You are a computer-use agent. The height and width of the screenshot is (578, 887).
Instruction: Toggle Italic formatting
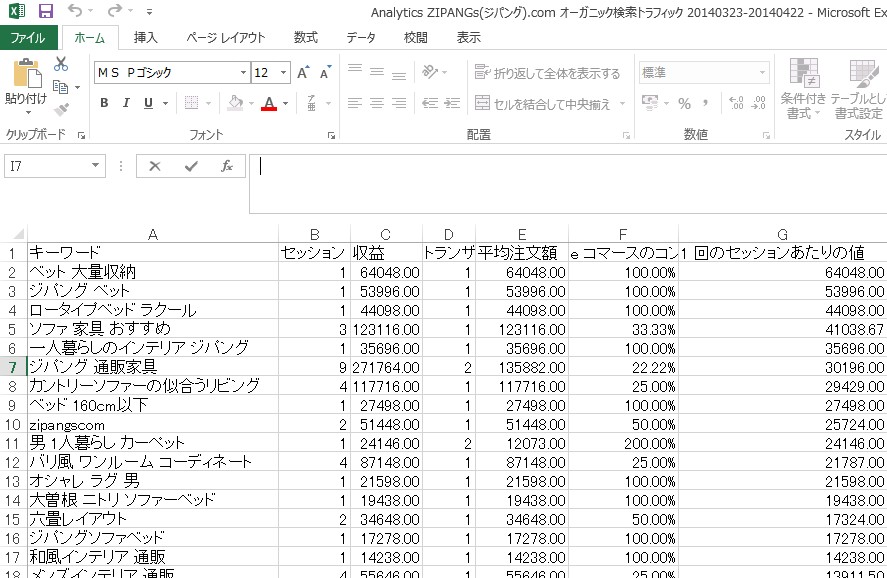[x=126, y=103]
